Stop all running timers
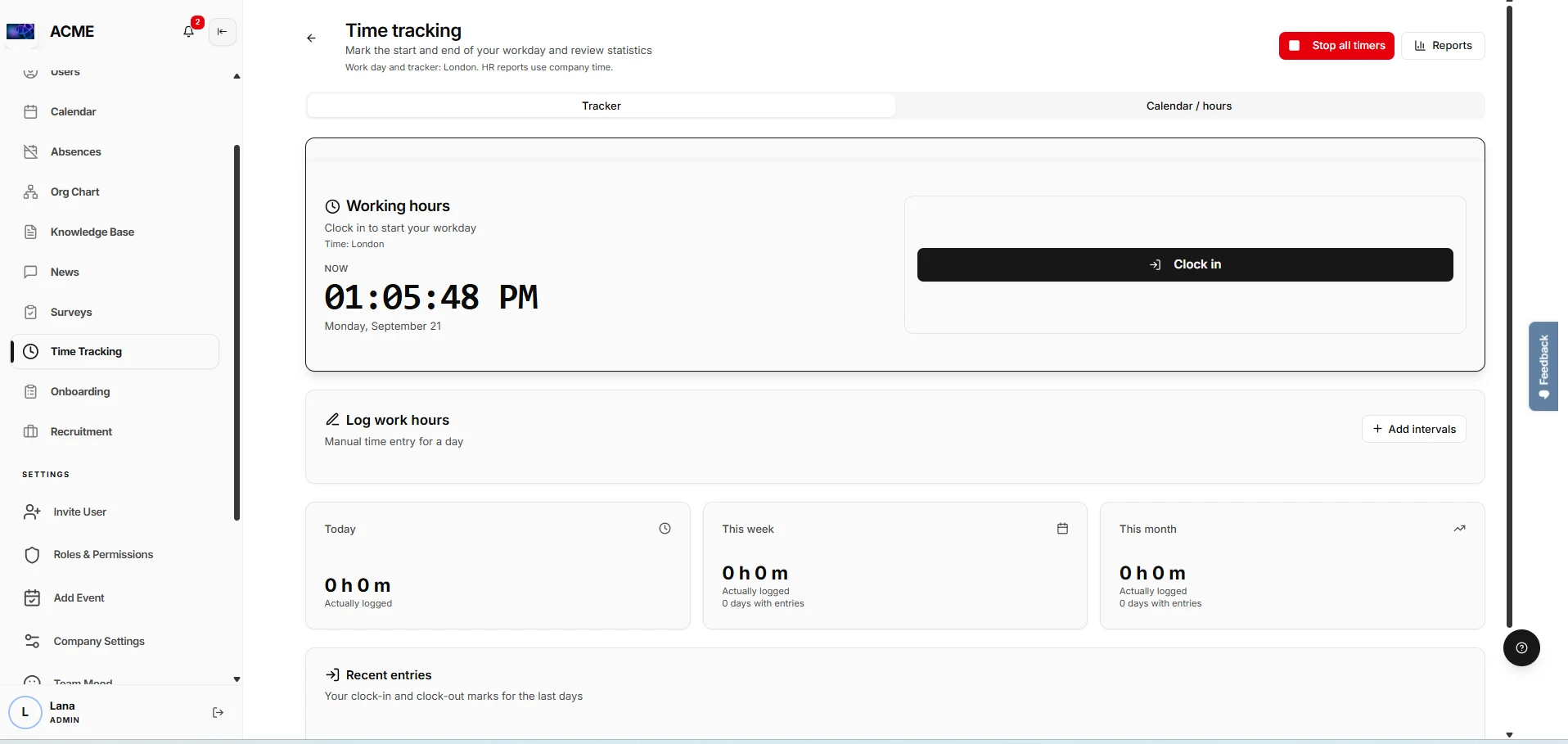 click(x=1336, y=46)
